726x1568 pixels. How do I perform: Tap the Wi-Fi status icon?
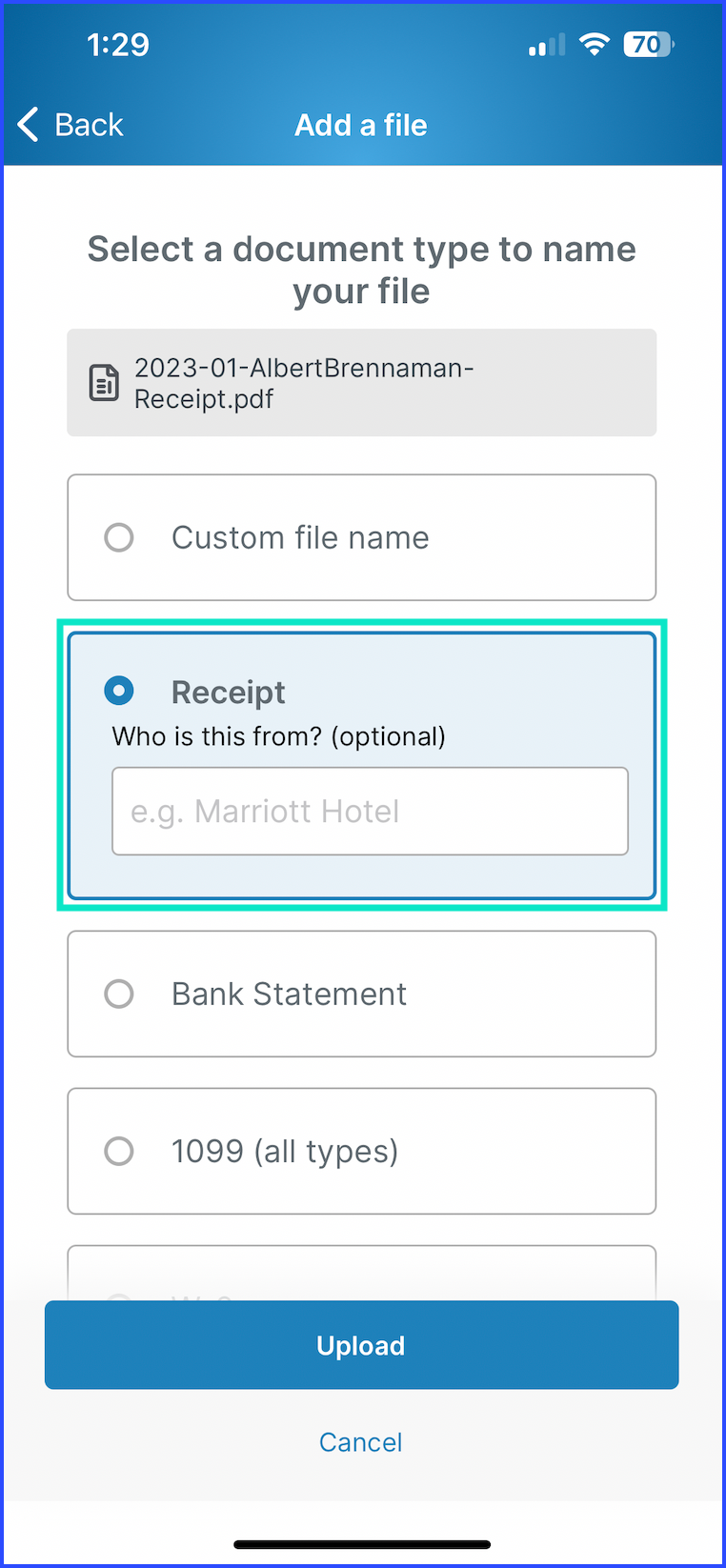click(595, 45)
